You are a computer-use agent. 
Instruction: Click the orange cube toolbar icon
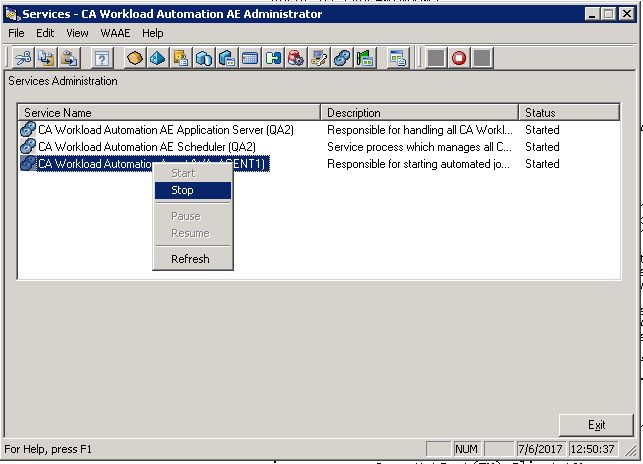pos(135,58)
